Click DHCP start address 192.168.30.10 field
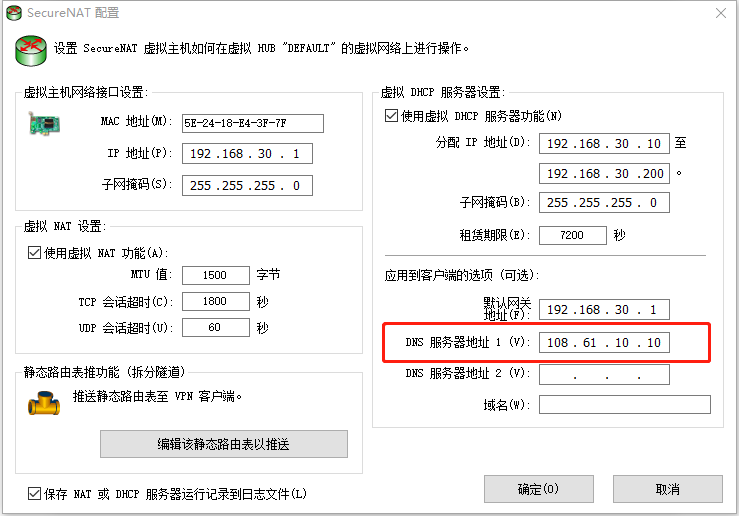This screenshot has width=739, height=516. point(604,144)
